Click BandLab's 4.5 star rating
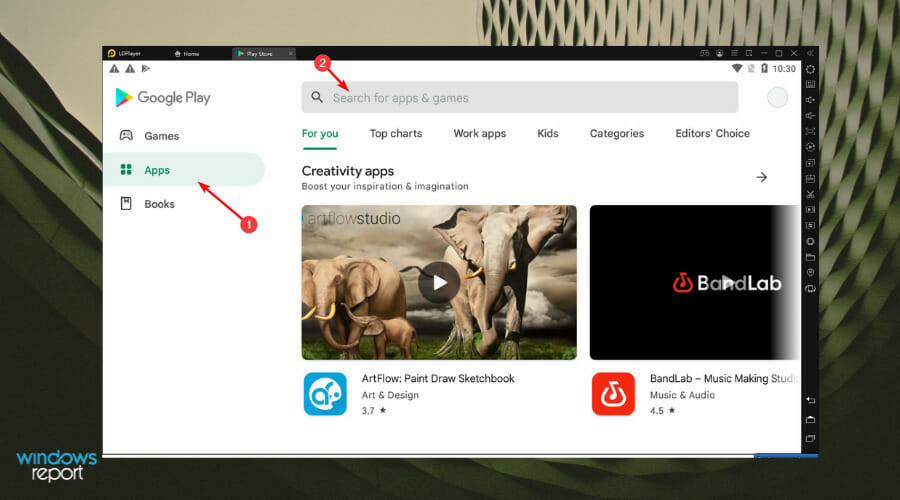 [x=663, y=410]
